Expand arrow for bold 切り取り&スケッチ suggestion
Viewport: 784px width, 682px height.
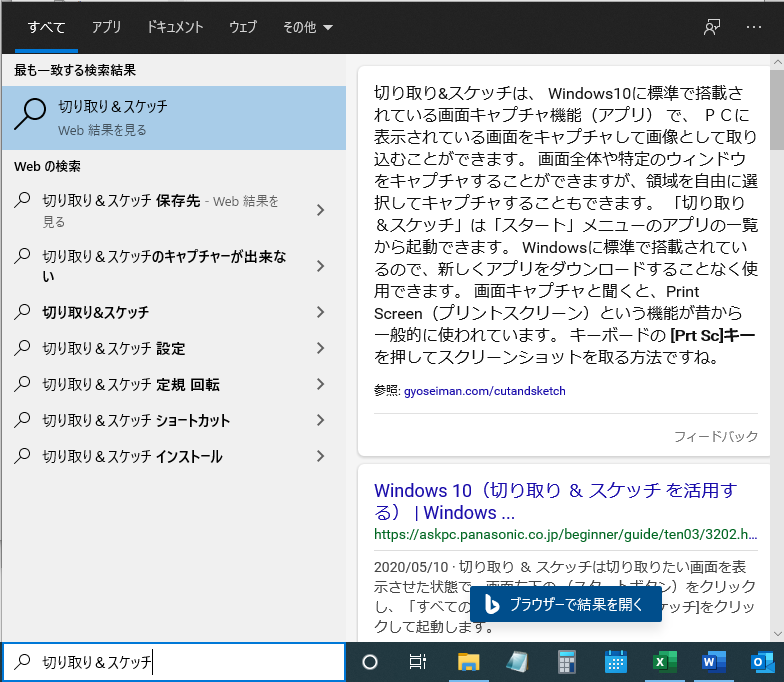[x=321, y=312]
